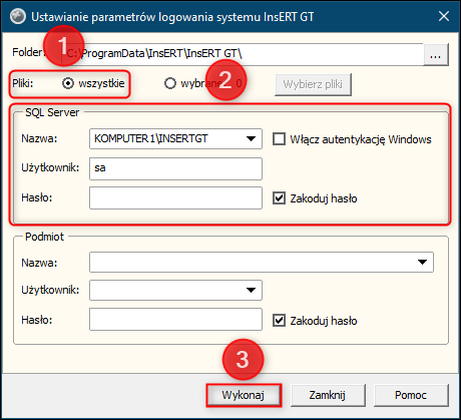The width and height of the screenshot is (461, 420).
Task: Click the Podmiot Hasło input field
Action: click(176, 319)
